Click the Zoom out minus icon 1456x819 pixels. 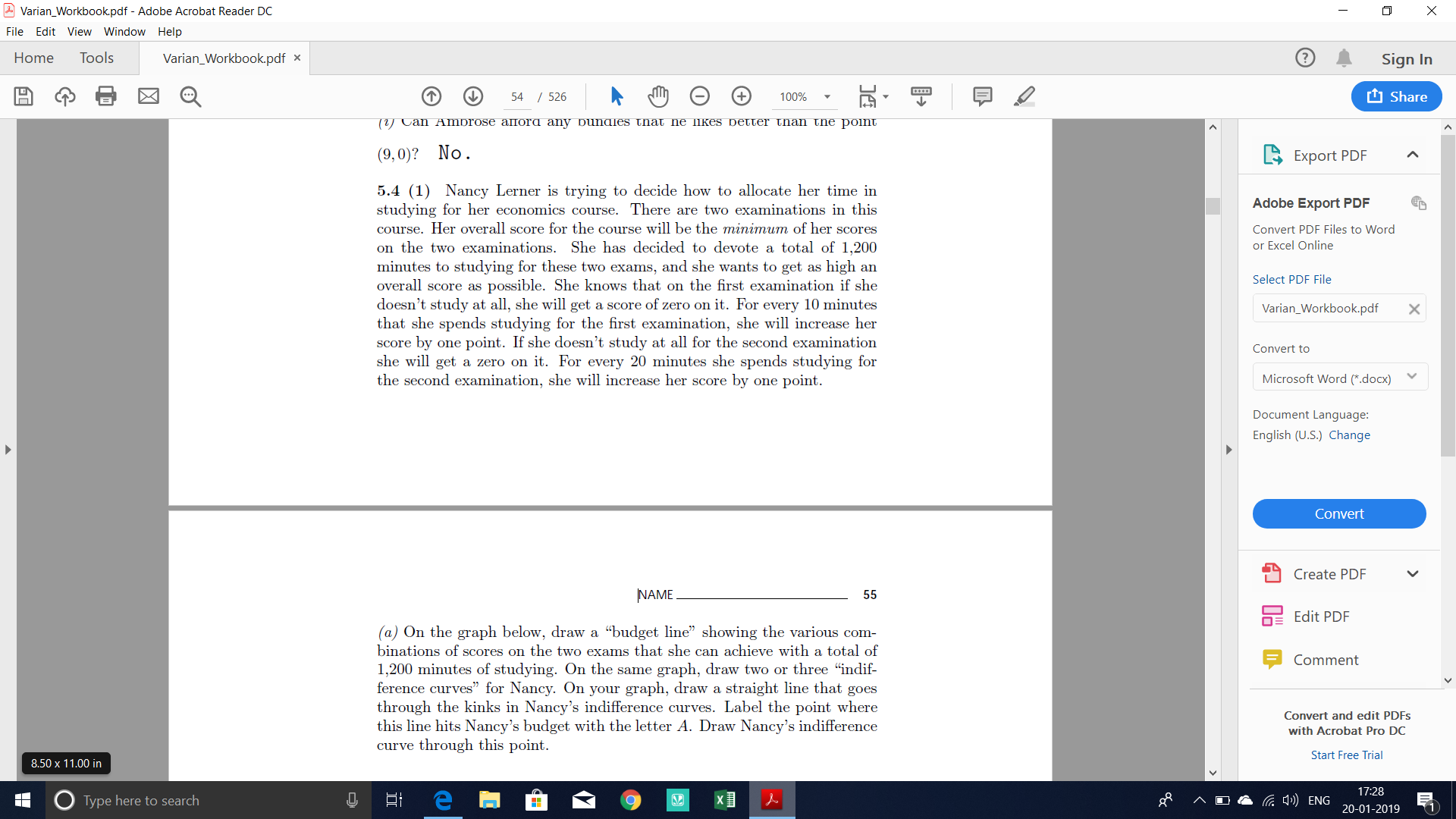(x=700, y=96)
